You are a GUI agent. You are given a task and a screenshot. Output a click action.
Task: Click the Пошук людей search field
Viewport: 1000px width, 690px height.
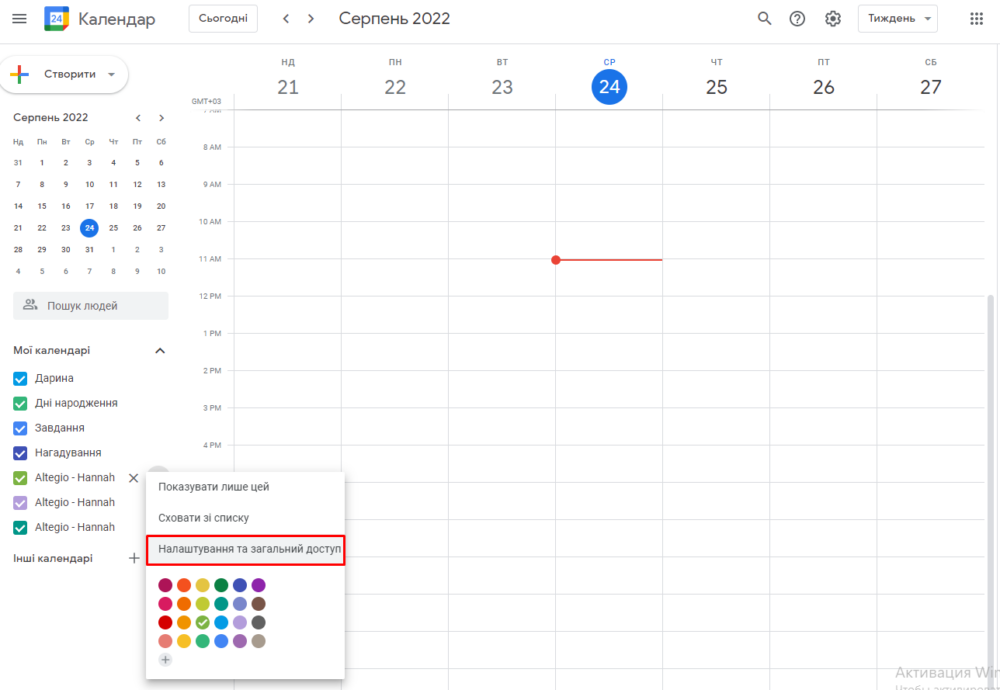(91, 305)
